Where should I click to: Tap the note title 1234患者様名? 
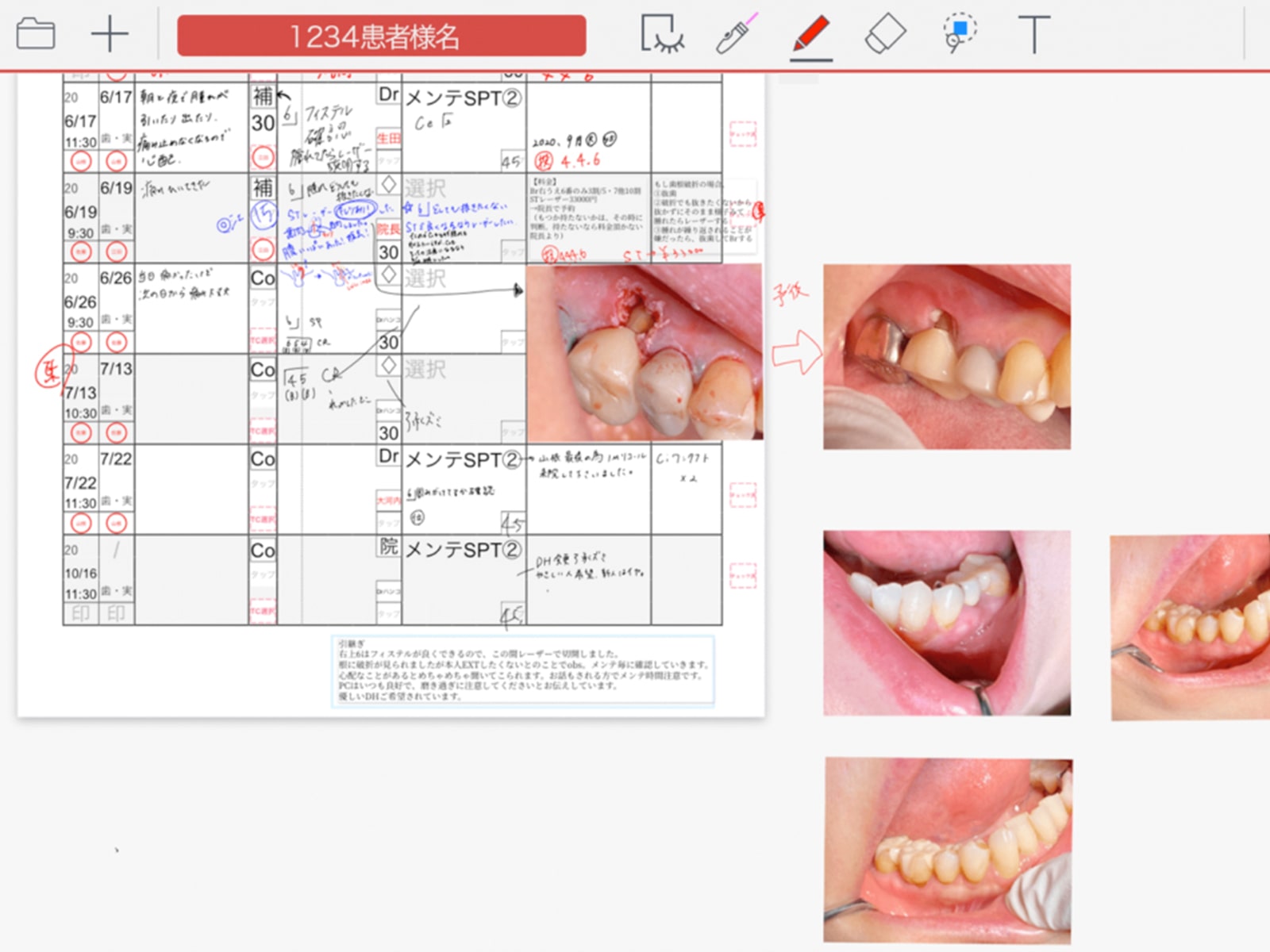pyautogui.click(x=382, y=36)
